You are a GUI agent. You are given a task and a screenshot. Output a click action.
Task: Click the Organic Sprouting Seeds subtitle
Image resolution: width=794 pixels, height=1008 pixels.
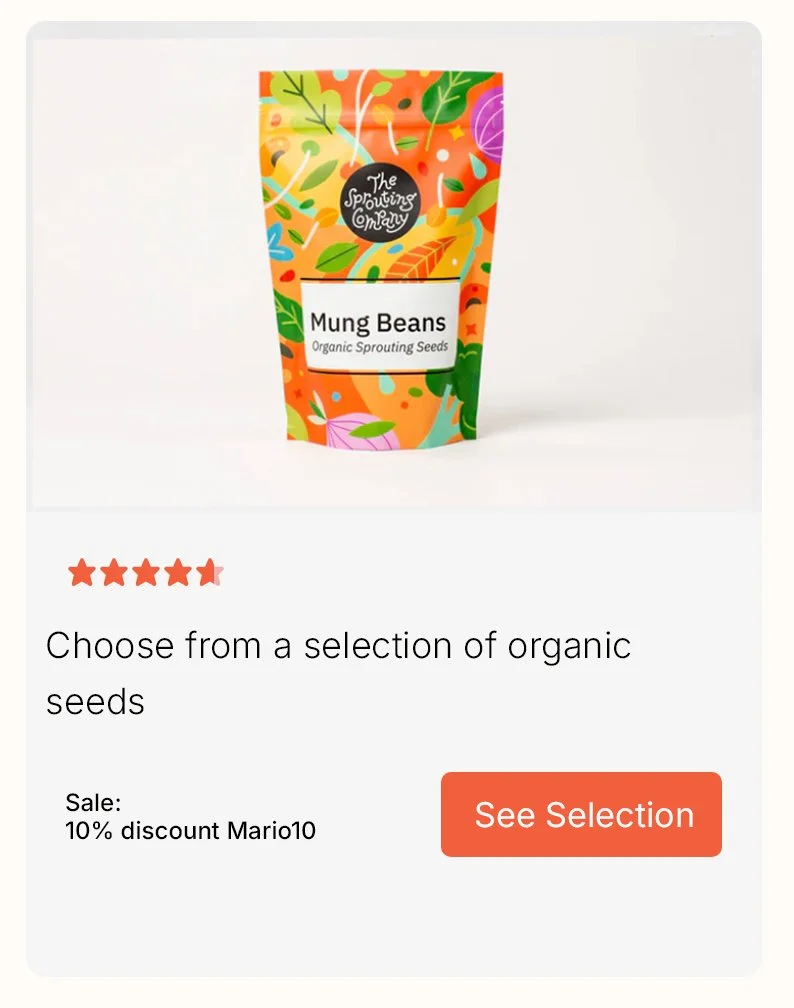(x=379, y=346)
